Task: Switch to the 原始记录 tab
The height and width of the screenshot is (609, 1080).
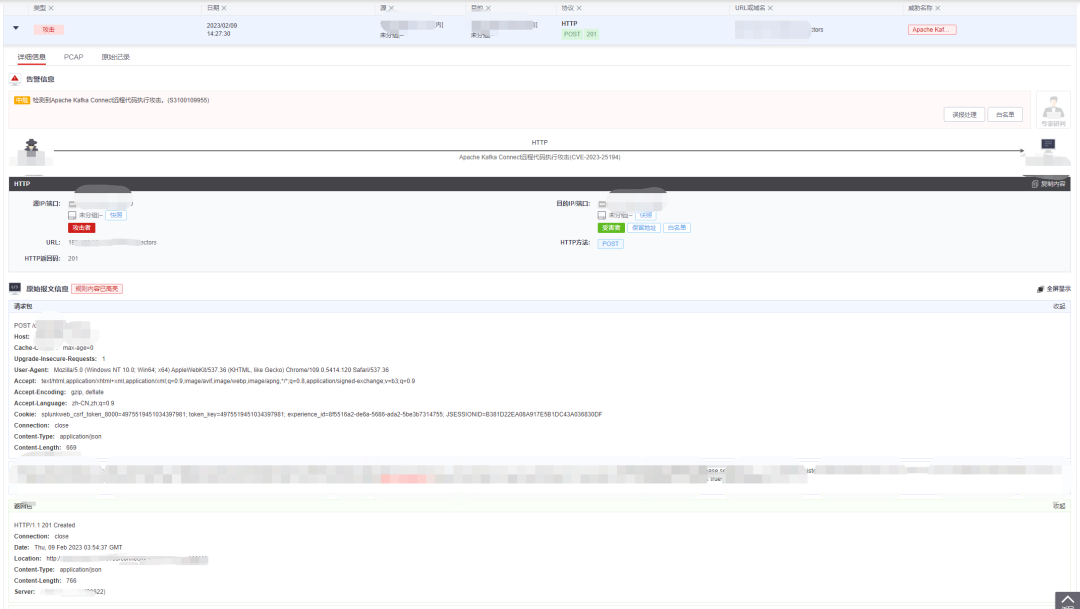Action: coord(116,57)
